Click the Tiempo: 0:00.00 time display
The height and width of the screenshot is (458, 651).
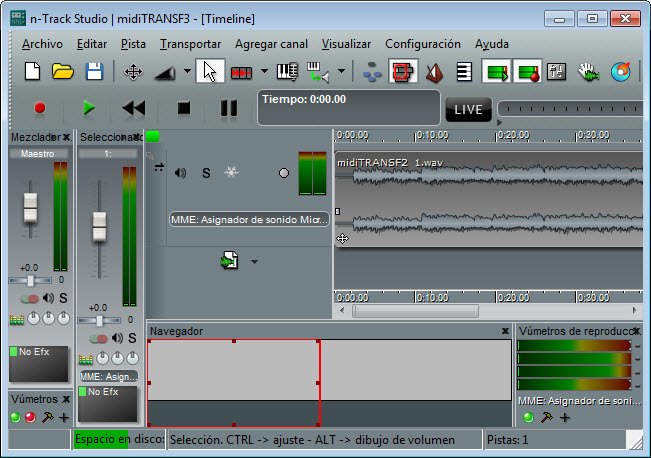tap(349, 108)
